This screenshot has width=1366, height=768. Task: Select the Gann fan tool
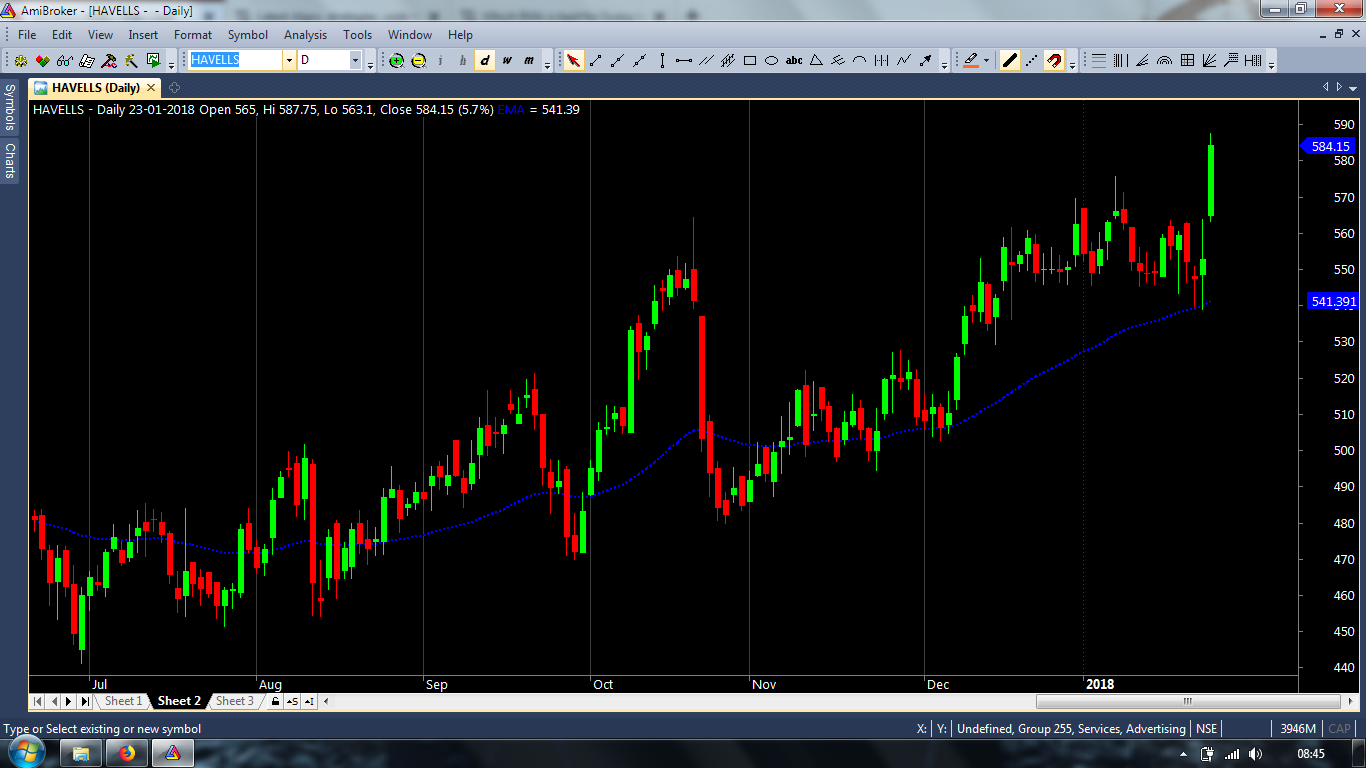(1209, 60)
